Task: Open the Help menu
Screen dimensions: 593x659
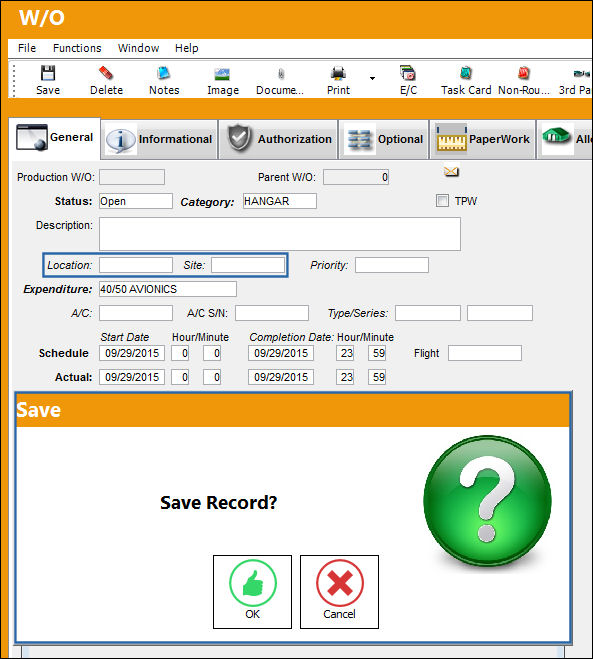Action: pos(187,48)
